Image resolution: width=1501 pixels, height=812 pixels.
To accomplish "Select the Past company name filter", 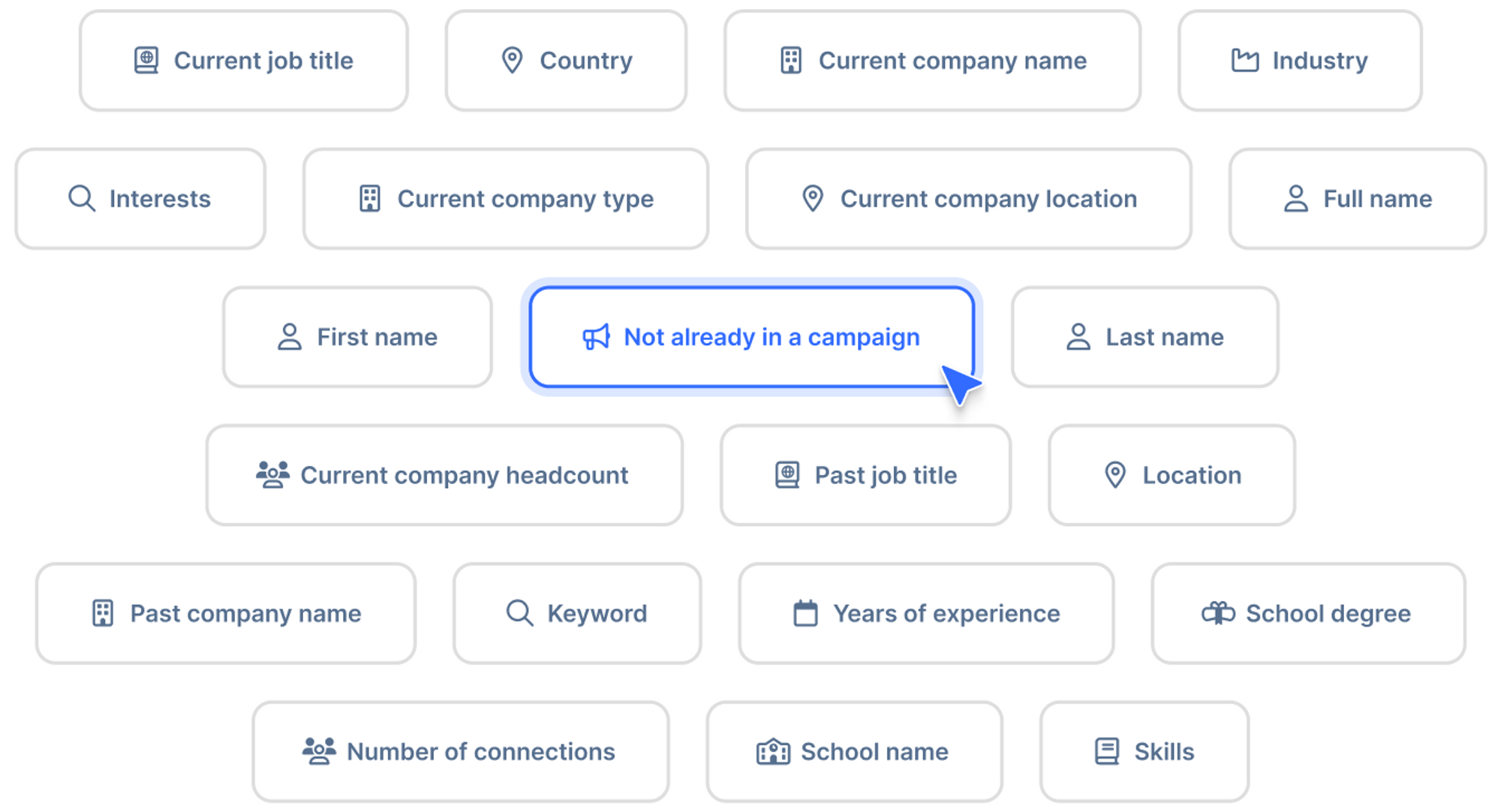I will pos(226,613).
